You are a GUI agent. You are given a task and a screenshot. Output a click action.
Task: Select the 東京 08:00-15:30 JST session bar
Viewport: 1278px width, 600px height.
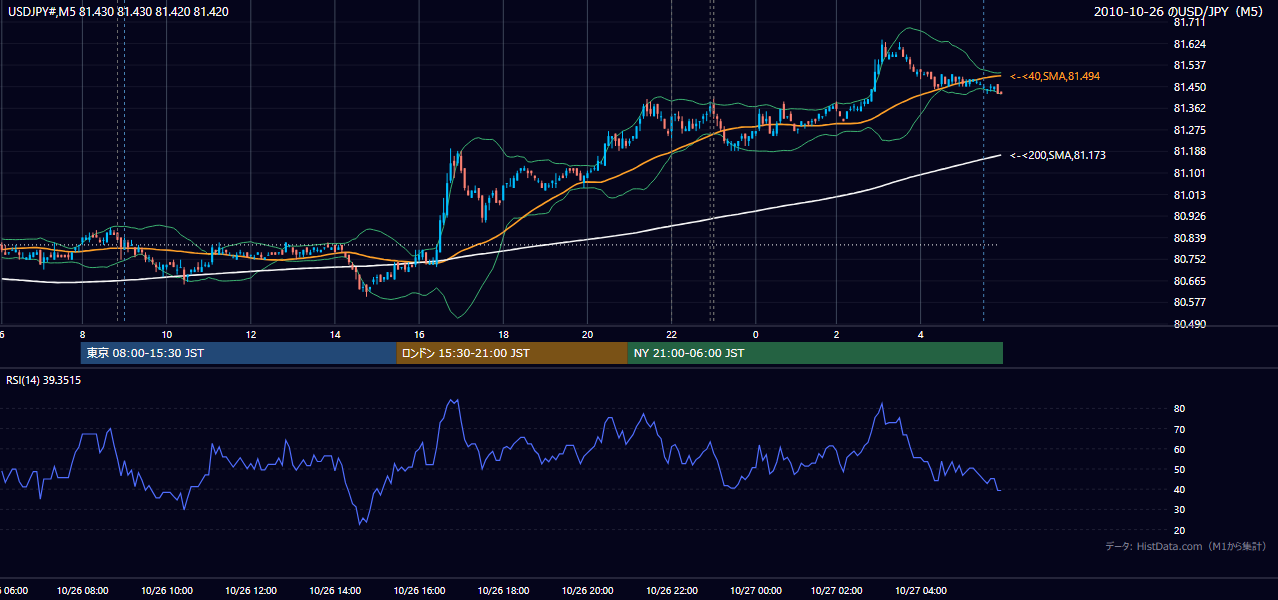(239, 353)
